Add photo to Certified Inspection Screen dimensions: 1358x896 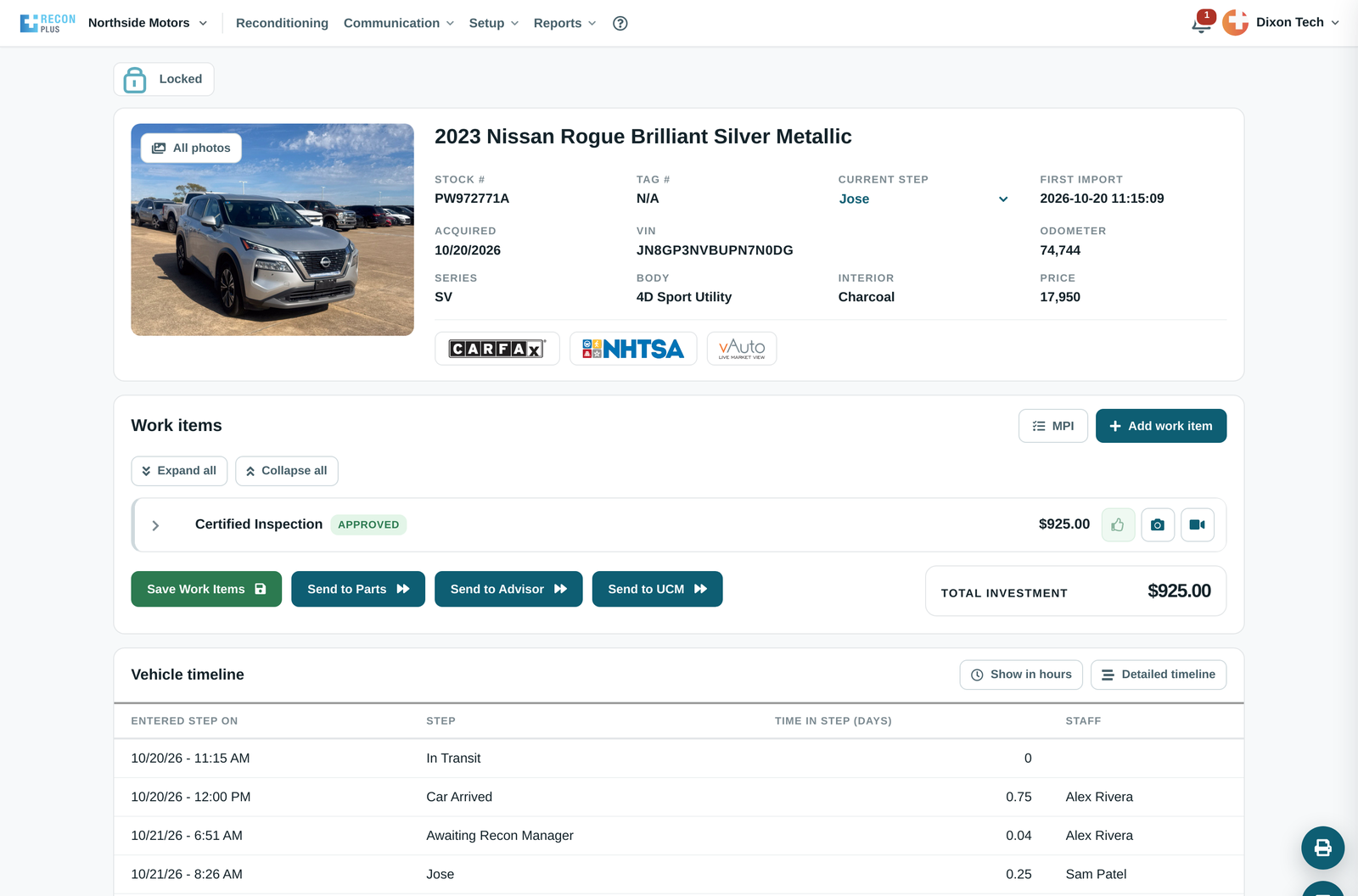[x=1158, y=525]
